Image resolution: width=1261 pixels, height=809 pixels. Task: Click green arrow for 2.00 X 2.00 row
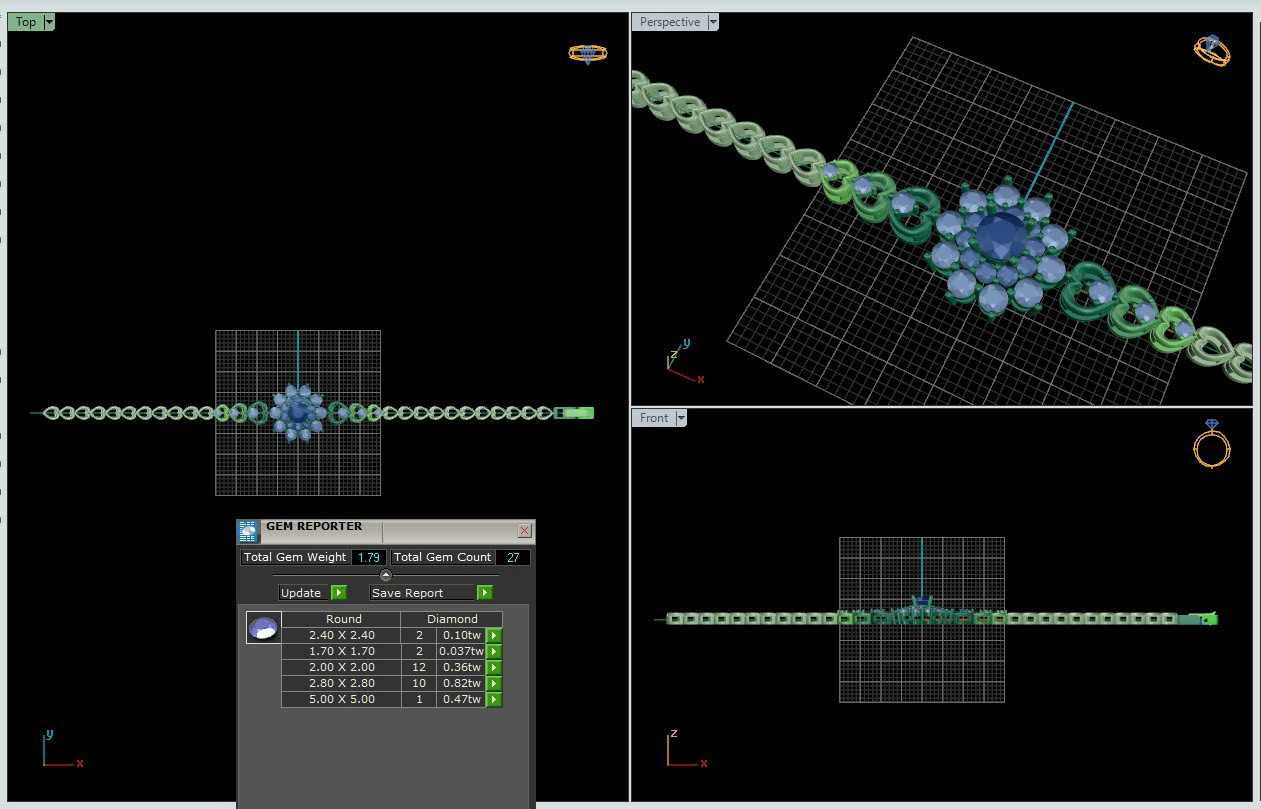click(493, 667)
